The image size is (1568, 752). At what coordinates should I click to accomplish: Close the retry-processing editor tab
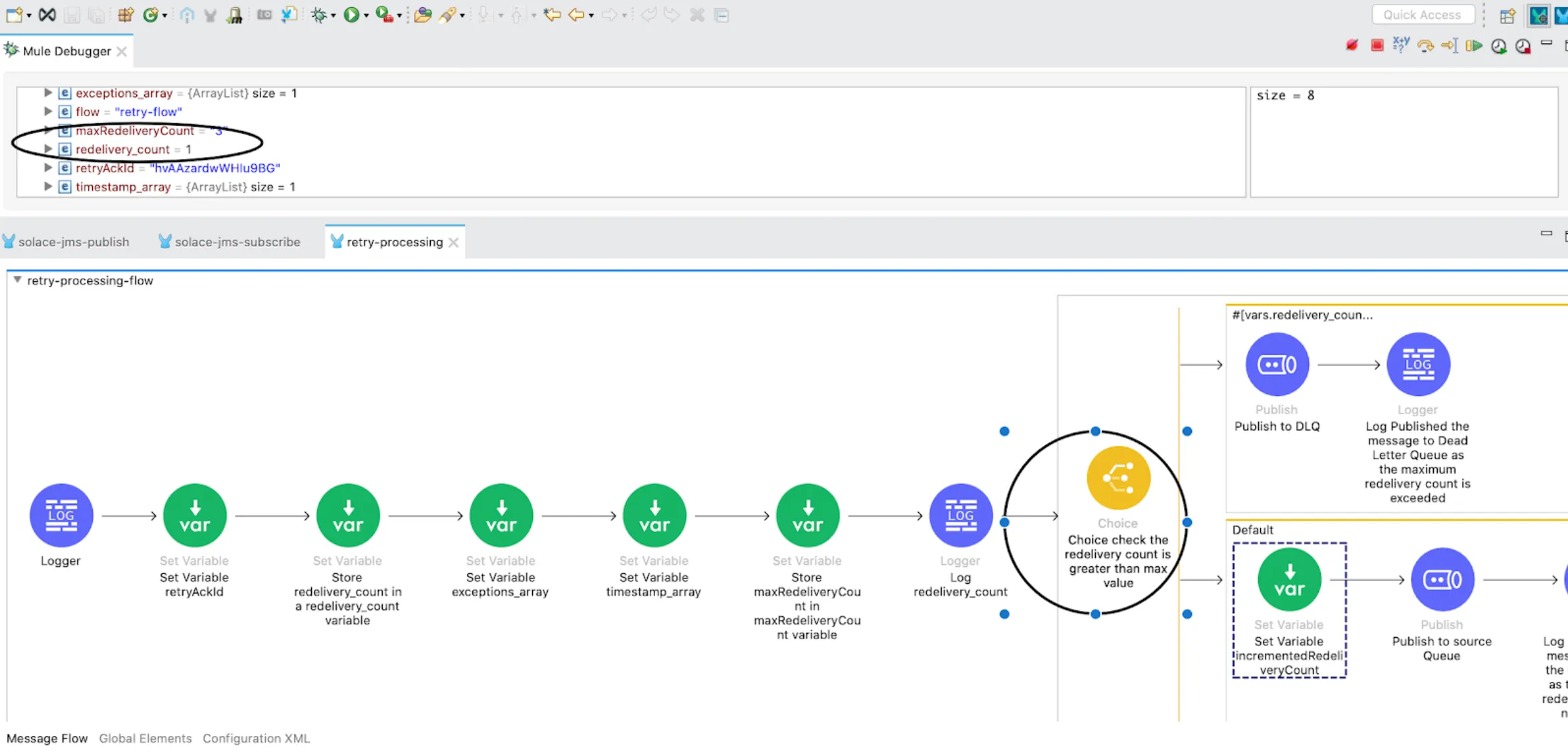coord(454,242)
